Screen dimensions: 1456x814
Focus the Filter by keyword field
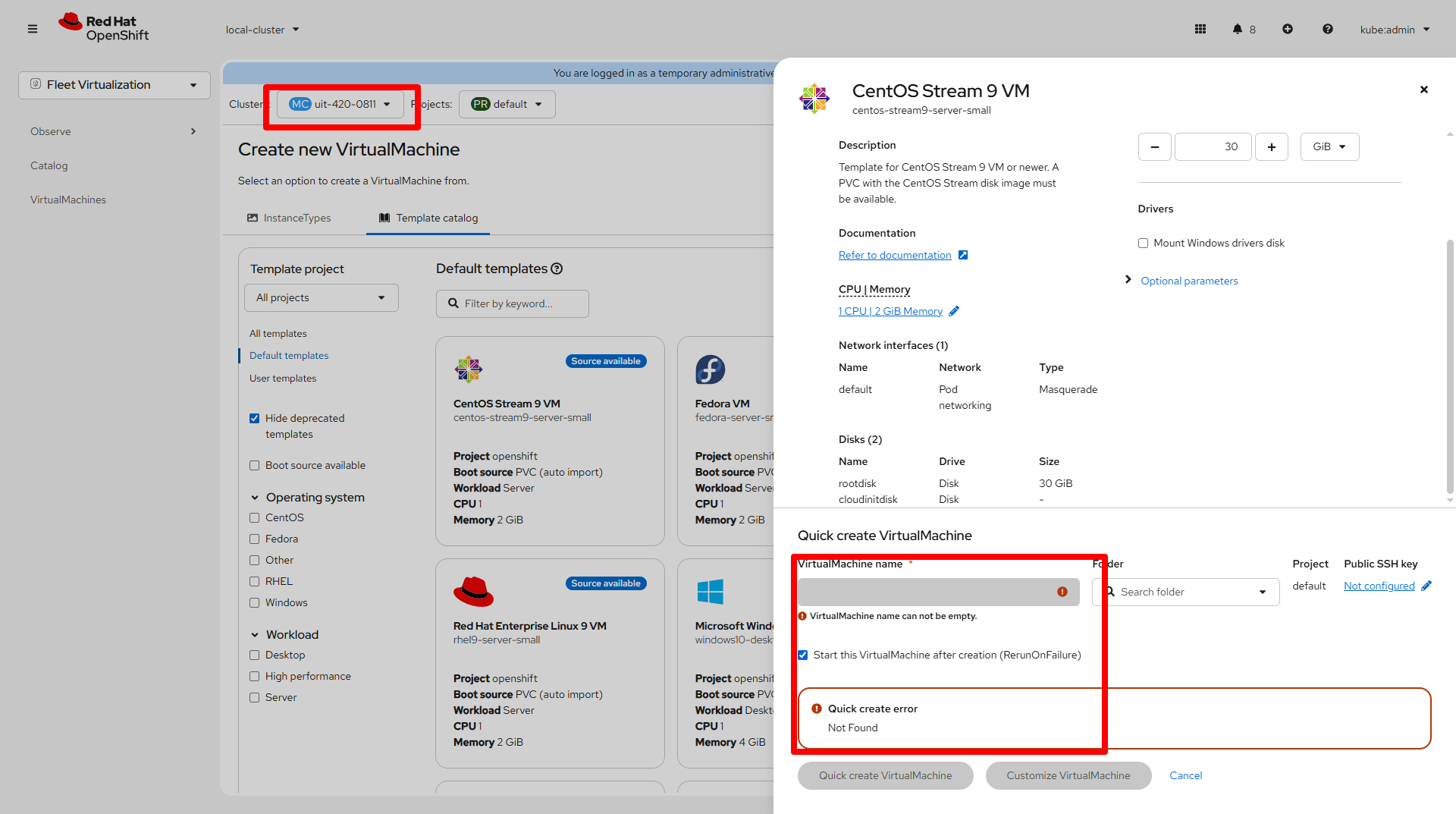[513, 303]
